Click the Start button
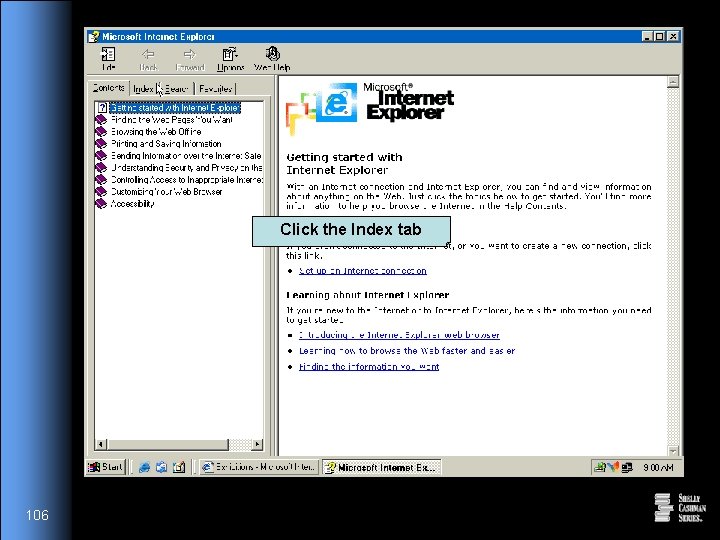This screenshot has width=720, height=540. (x=106, y=467)
